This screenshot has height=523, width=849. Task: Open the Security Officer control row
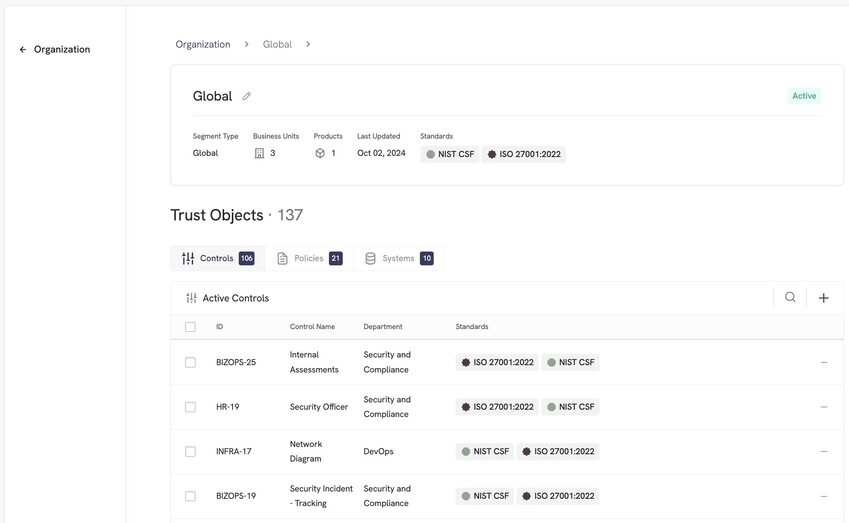pyautogui.click(x=507, y=407)
